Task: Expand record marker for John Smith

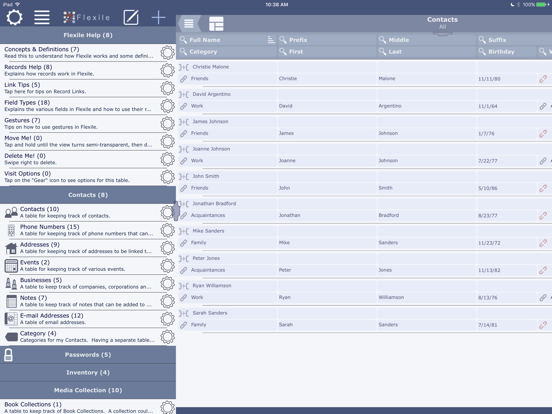Action: point(183,176)
